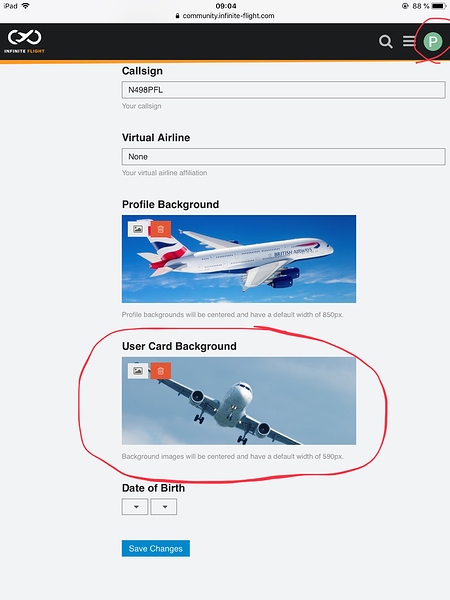The height and width of the screenshot is (600, 450).
Task: Expand the second Date of Birth dropdown
Action: (164, 507)
